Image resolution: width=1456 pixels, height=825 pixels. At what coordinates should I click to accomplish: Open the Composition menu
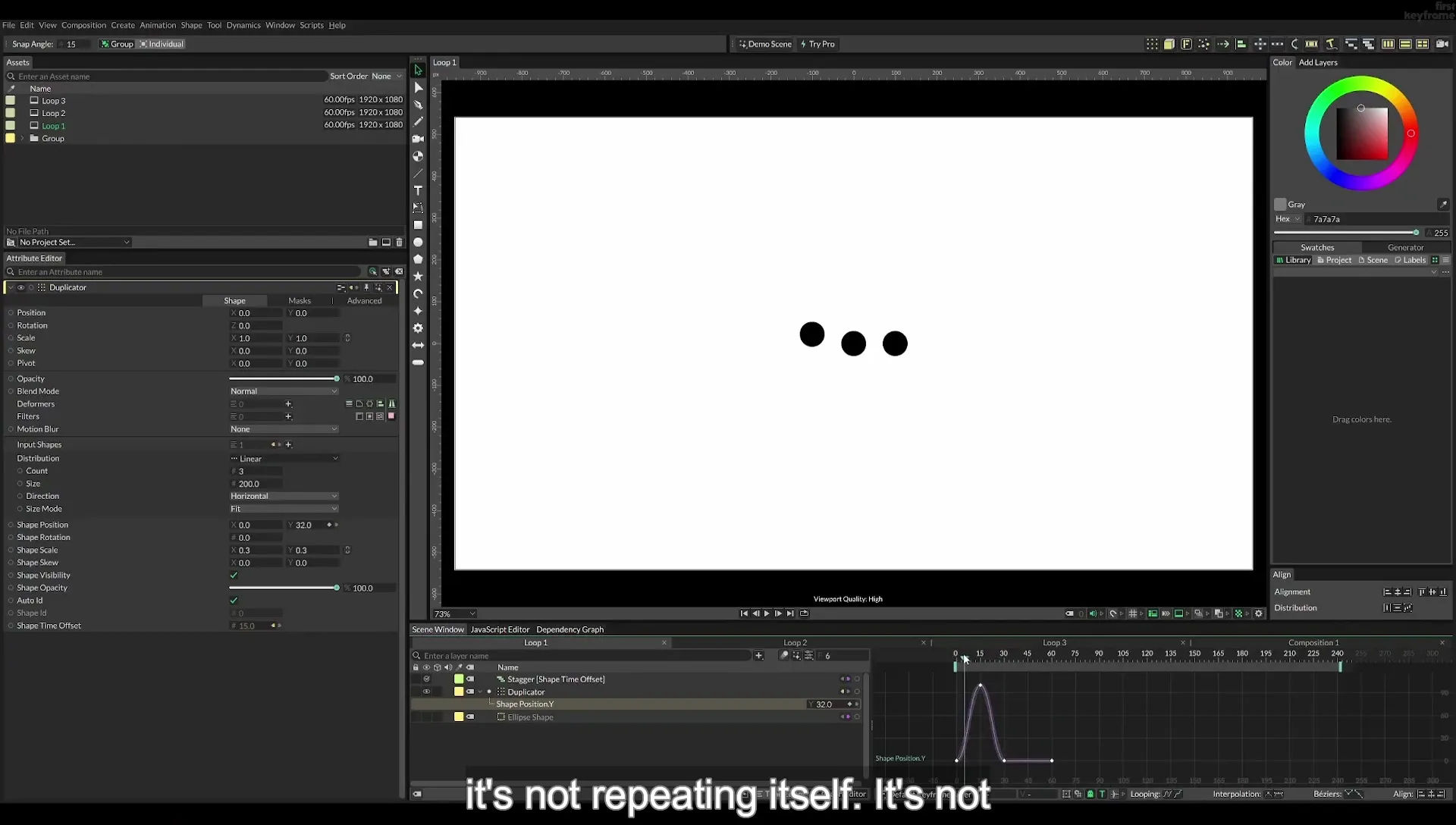[83, 25]
